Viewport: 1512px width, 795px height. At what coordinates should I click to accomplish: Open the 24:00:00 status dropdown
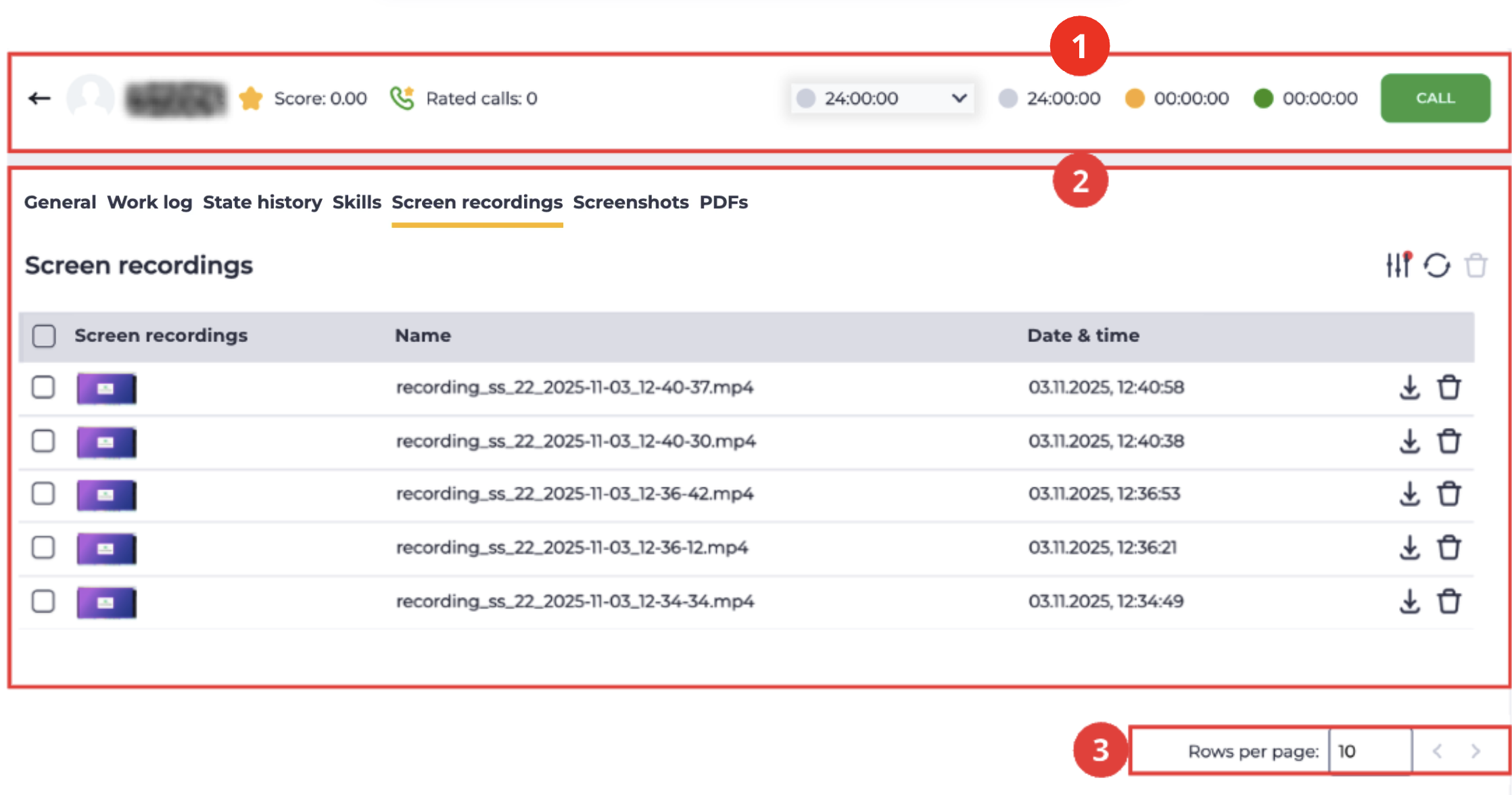tap(882, 99)
